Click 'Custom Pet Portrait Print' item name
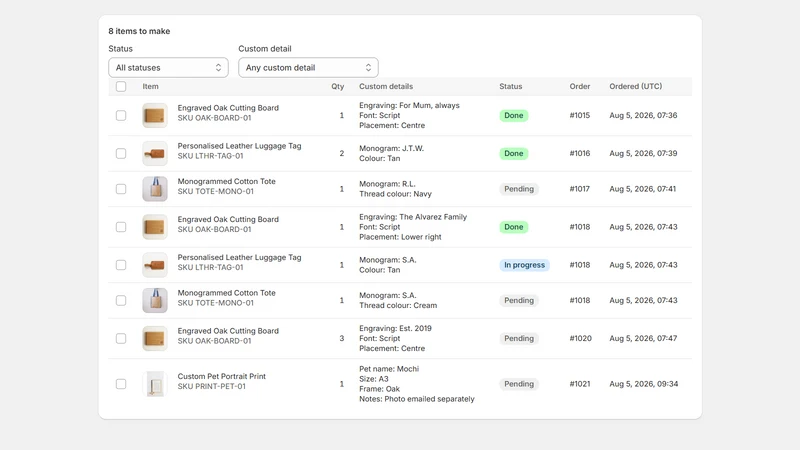800x450 pixels. click(x=221, y=376)
